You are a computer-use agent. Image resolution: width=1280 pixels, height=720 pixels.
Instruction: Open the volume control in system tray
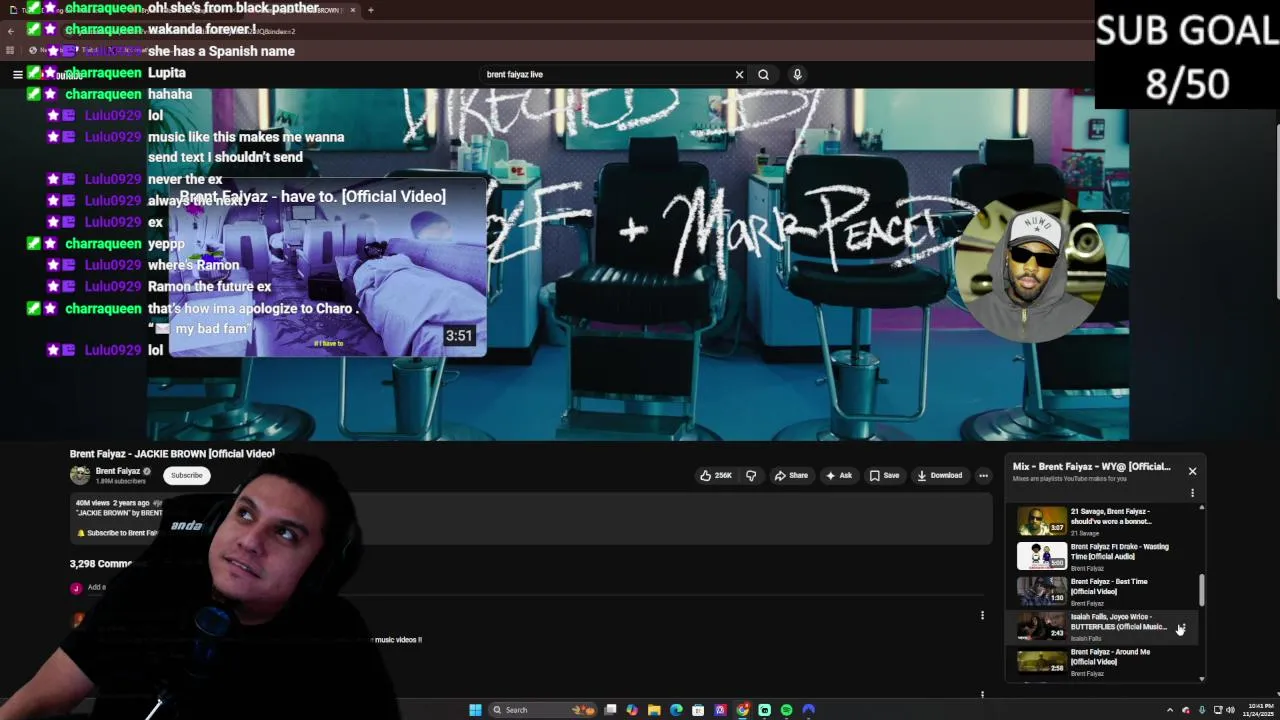click(x=1230, y=710)
